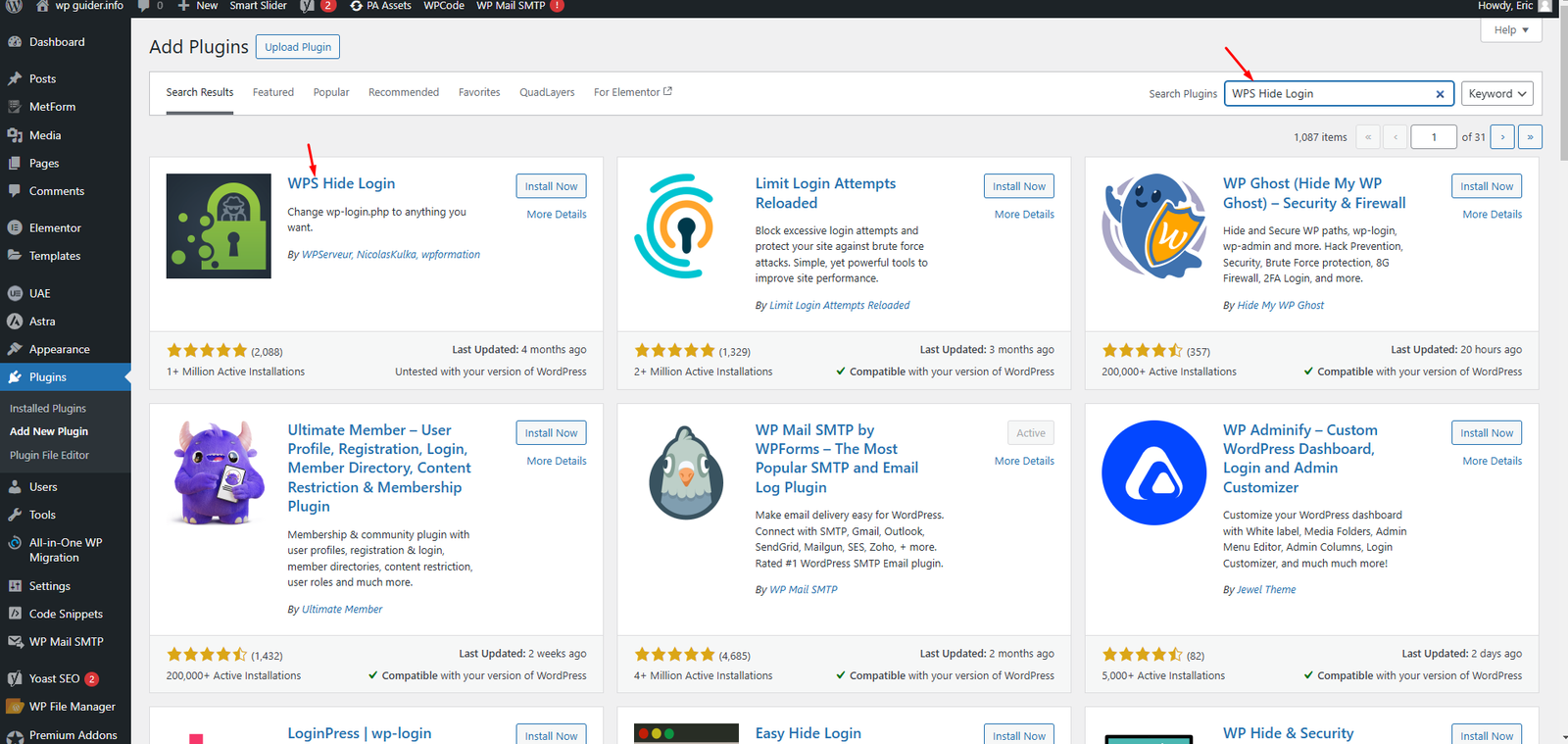Open Code Snippets in the sidebar
This screenshot has width=1568, height=744.
pos(66,614)
